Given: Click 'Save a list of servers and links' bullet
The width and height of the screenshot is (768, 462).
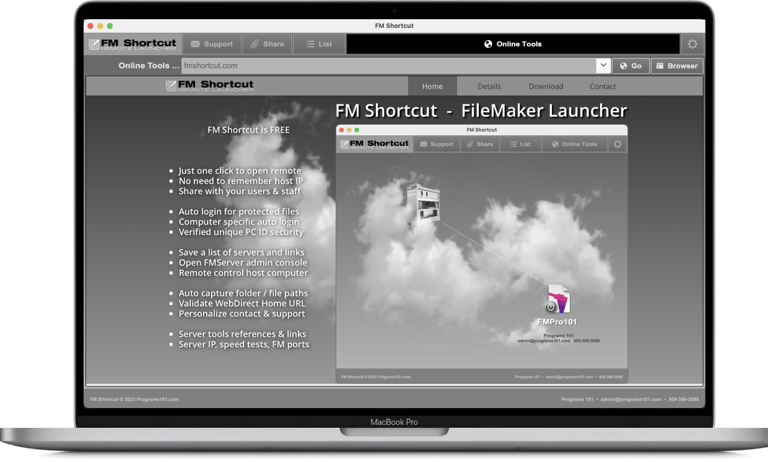Looking at the screenshot, I should pos(241,252).
